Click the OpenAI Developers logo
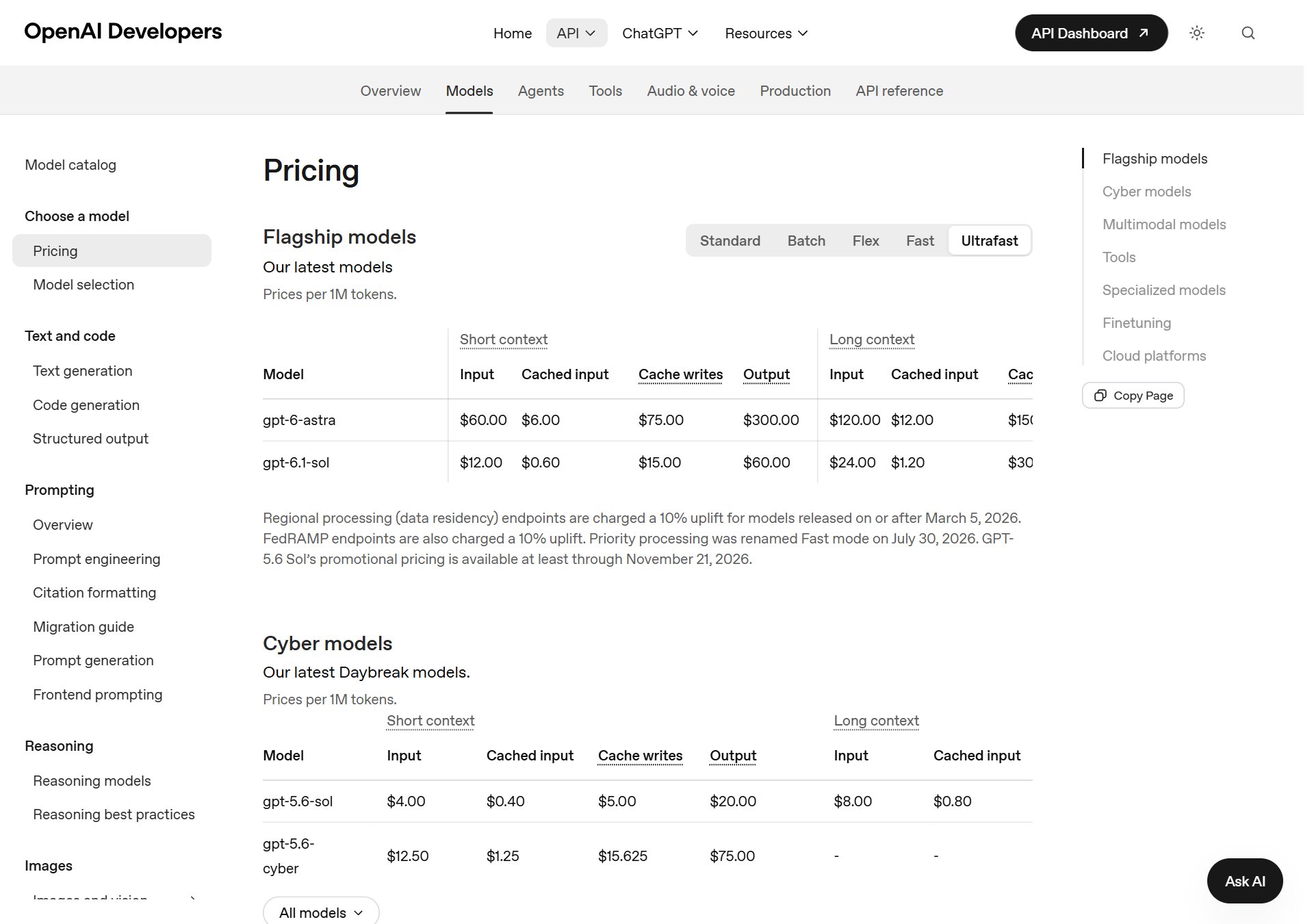Screen dimensions: 1314x924 [x=123, y=31]
